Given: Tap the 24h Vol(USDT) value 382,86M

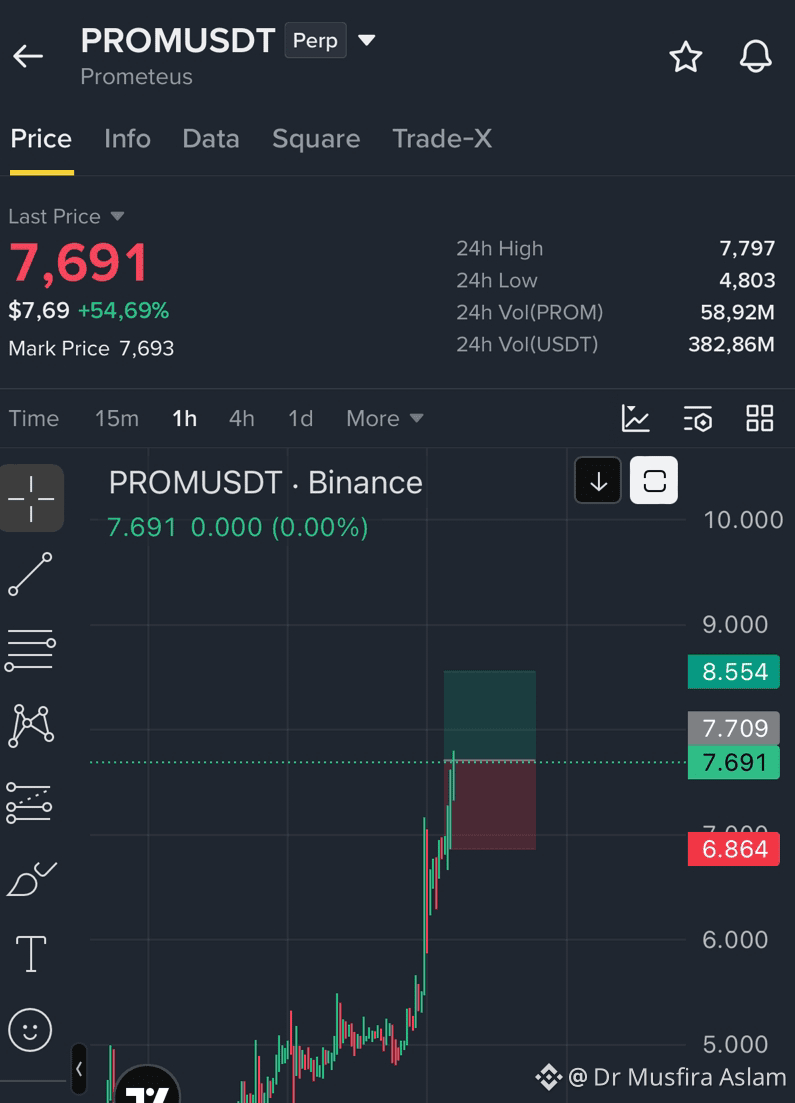Looking at the screenshot, I should click(731, 344).
